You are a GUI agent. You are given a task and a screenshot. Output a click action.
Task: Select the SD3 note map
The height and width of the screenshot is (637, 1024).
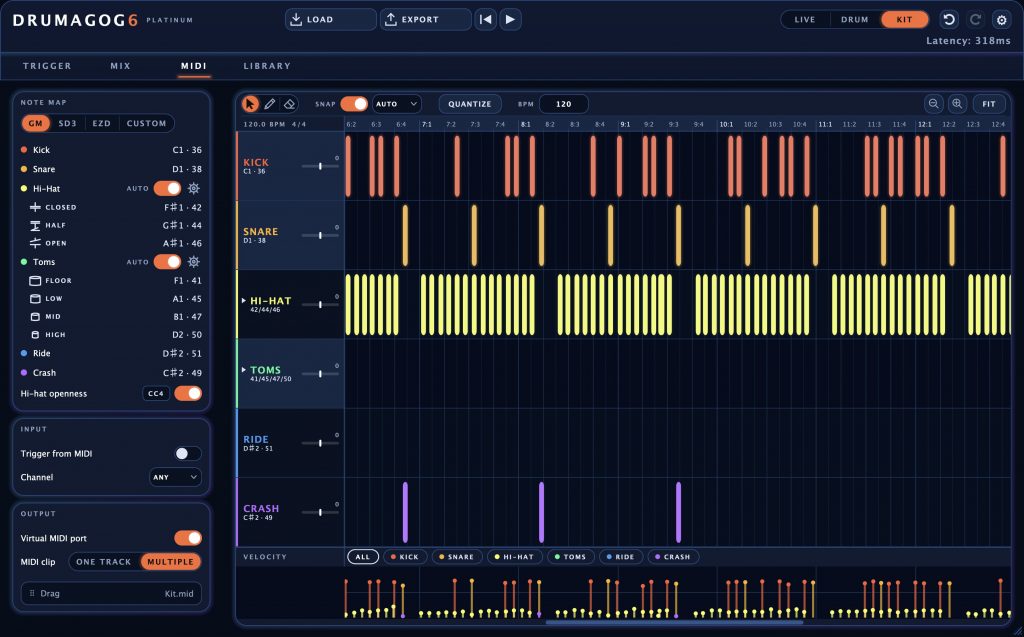coord(67,123)
